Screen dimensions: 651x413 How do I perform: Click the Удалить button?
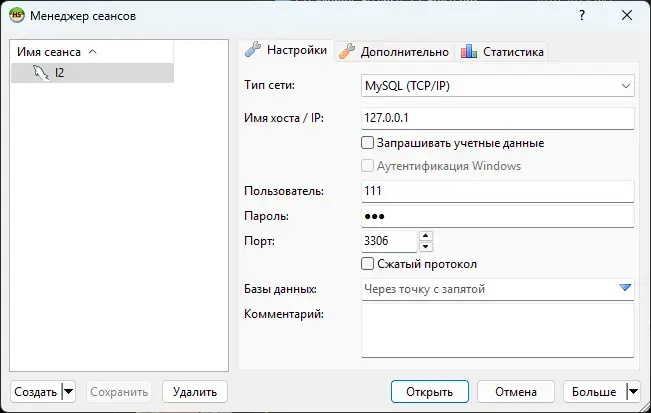[x=195, y=391]
